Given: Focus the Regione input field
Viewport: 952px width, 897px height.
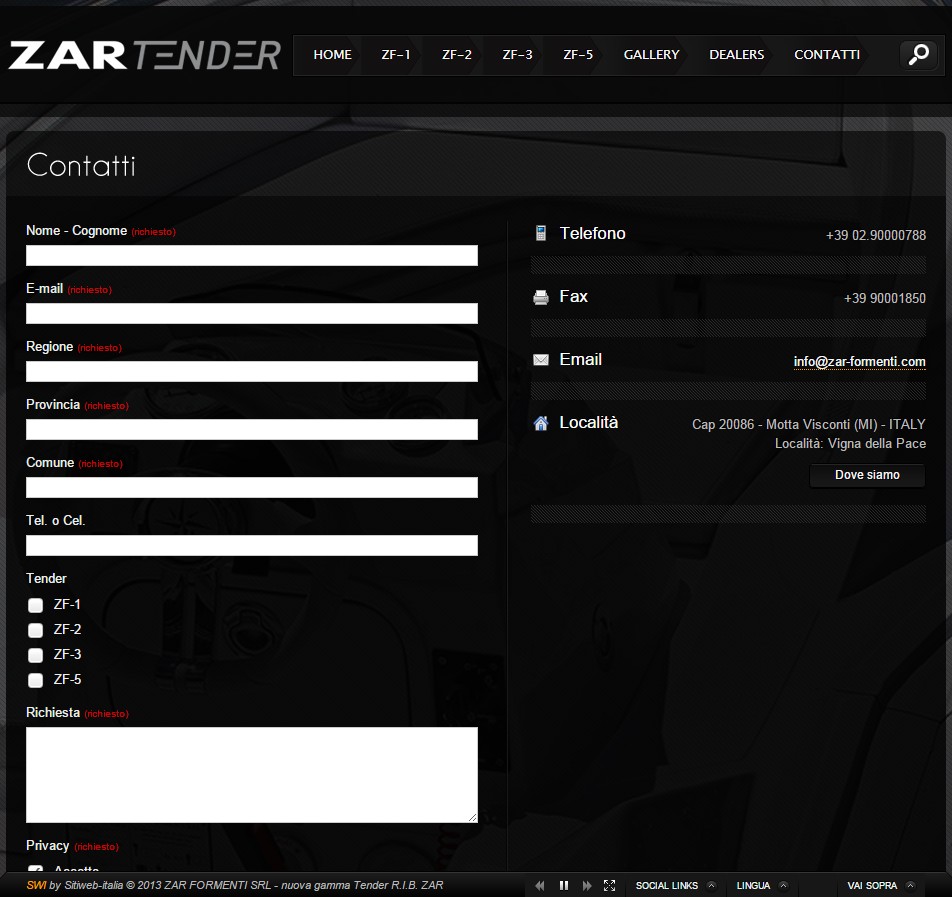Looking at the screenshot, I should [x=252, y=372].
